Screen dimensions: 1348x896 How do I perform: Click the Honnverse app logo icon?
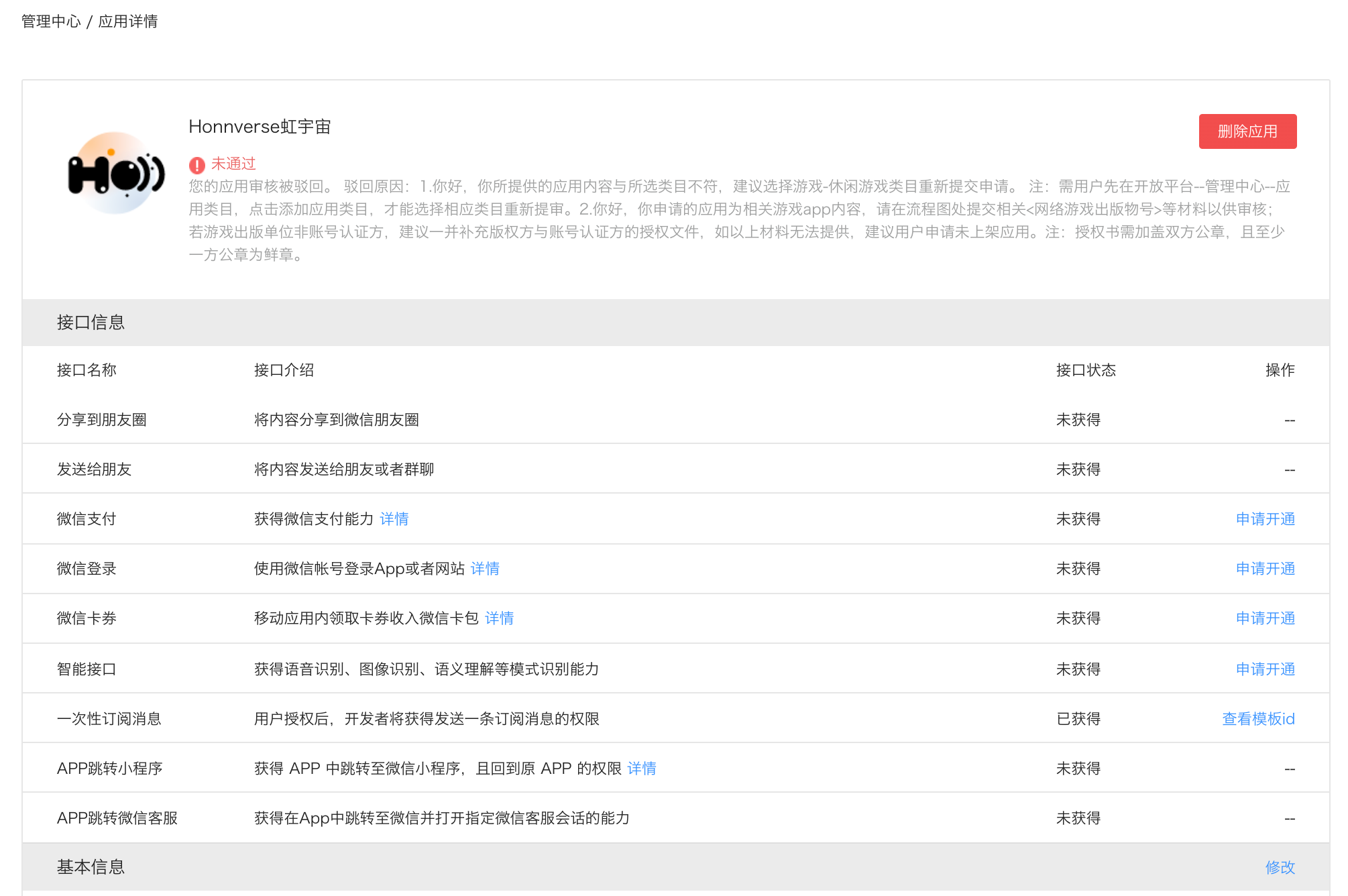pos(116,173)
